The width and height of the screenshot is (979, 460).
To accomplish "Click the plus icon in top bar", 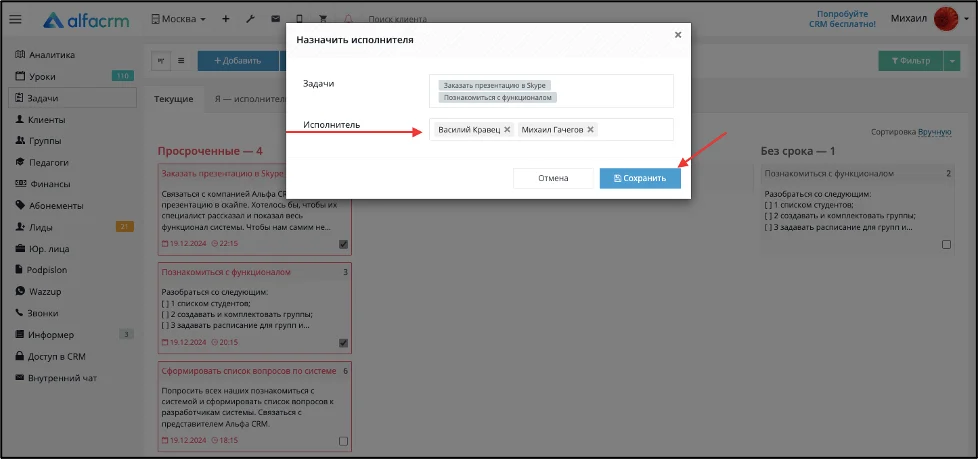I will (x=226, y=19).
